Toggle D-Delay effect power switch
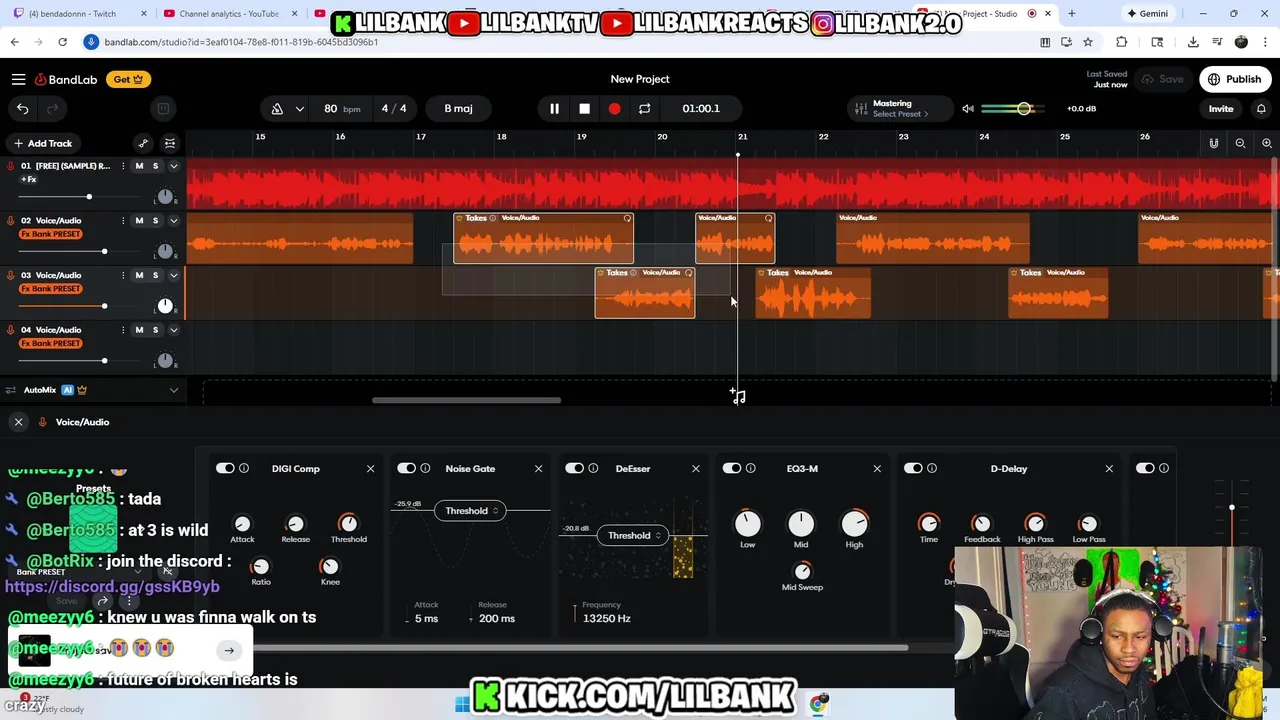 pos(913,468)
